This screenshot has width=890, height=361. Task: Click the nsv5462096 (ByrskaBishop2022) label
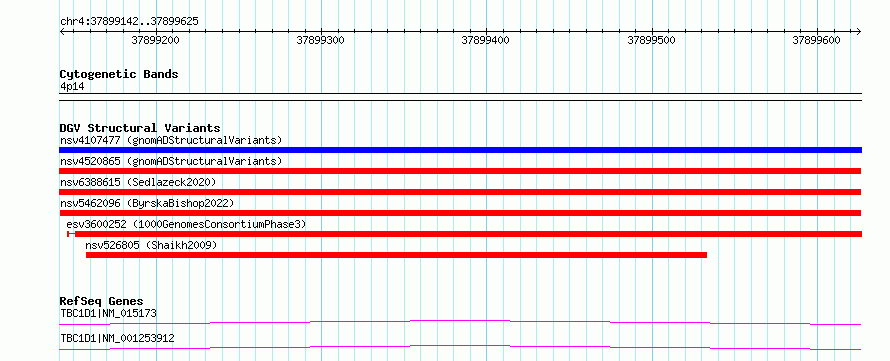tap(146, 203)
